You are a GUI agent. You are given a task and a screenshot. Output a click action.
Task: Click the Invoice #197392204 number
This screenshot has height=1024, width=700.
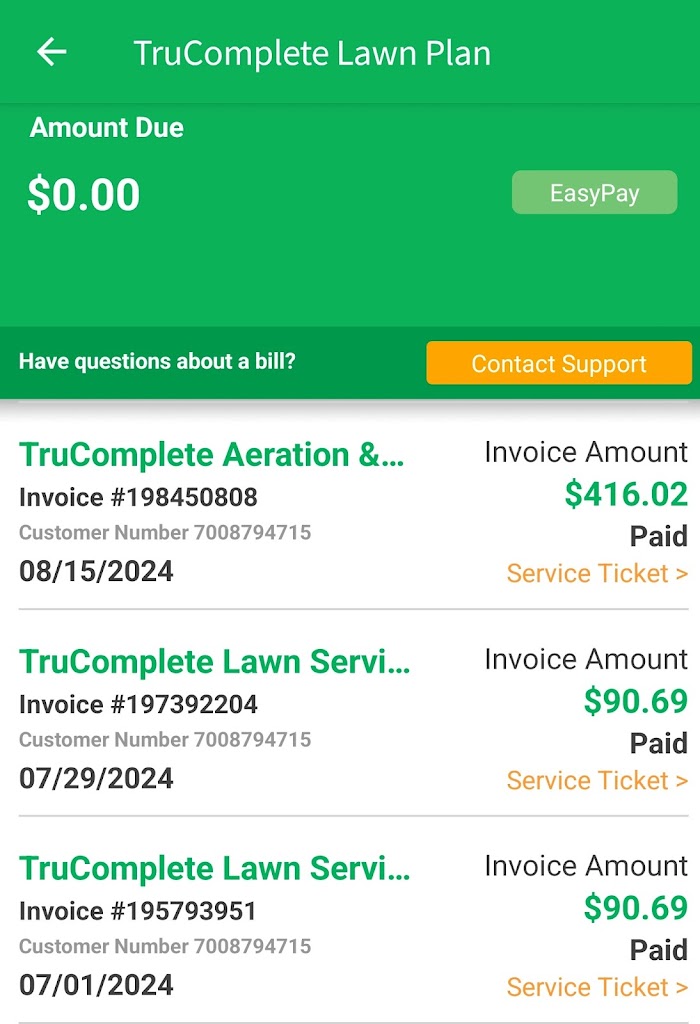pyautogui.click(x=138, y=704)
